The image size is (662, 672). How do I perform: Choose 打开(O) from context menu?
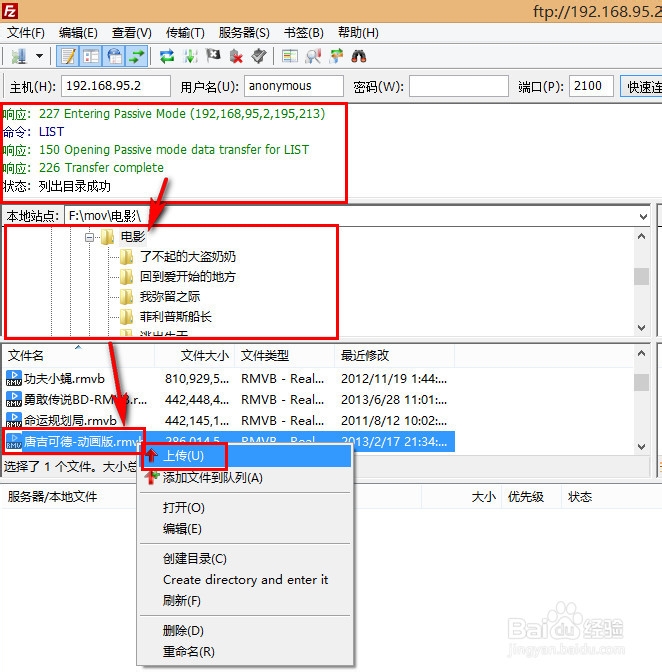click(x=246, y=508)
